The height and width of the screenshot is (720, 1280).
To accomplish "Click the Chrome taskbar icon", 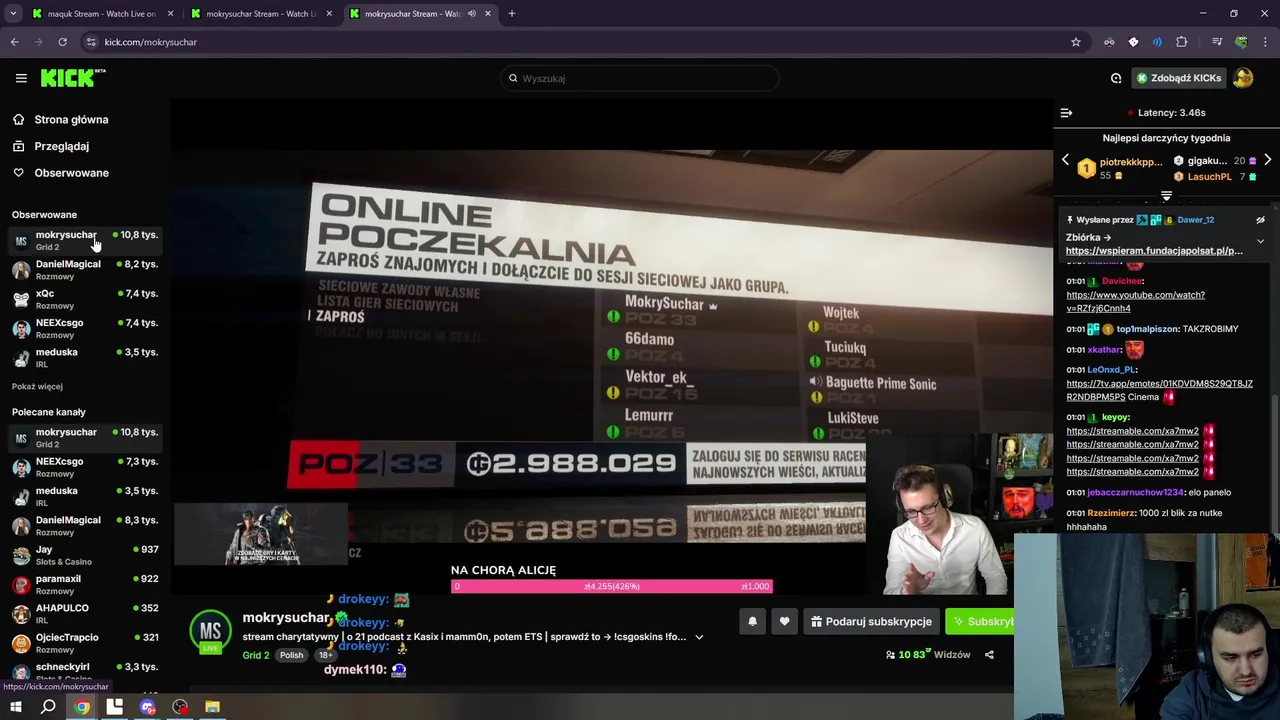I will (x=82, y=708).
